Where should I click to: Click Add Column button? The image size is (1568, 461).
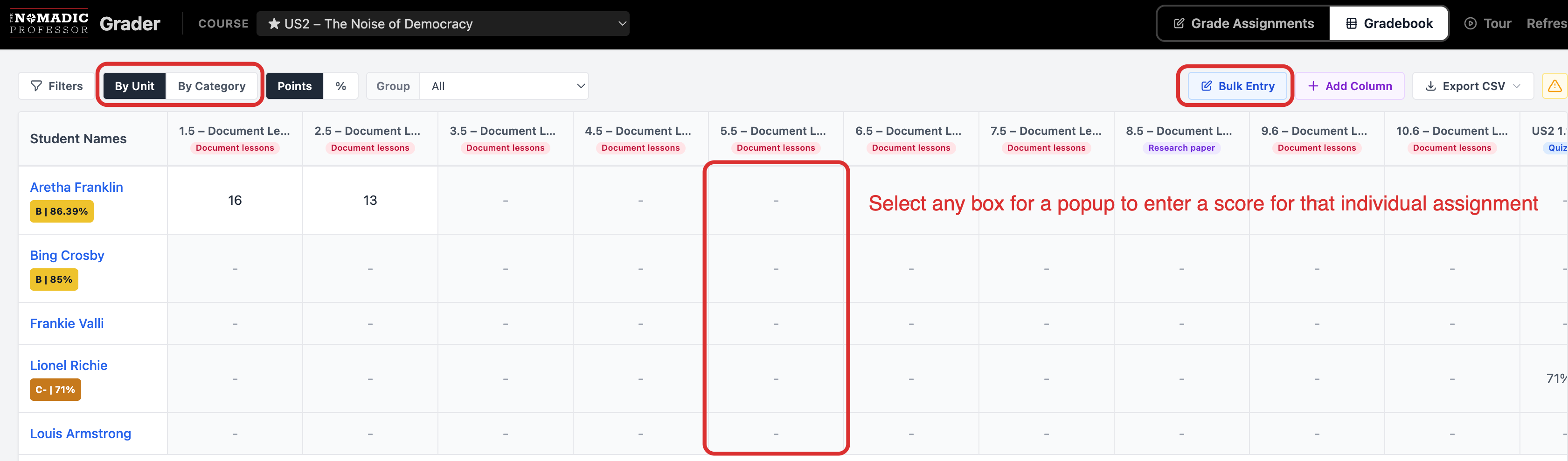pos(1349,86)
